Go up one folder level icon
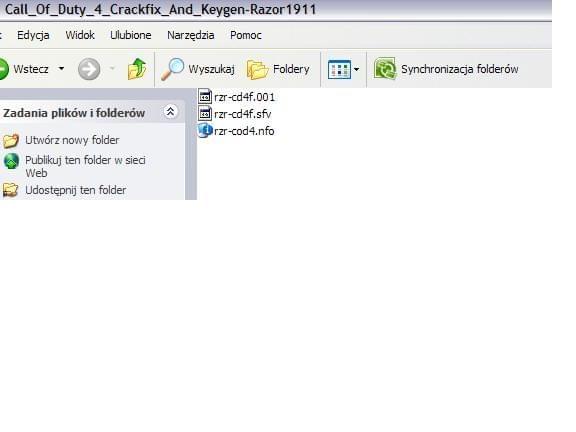576x432 pixels. click(137, 69)
